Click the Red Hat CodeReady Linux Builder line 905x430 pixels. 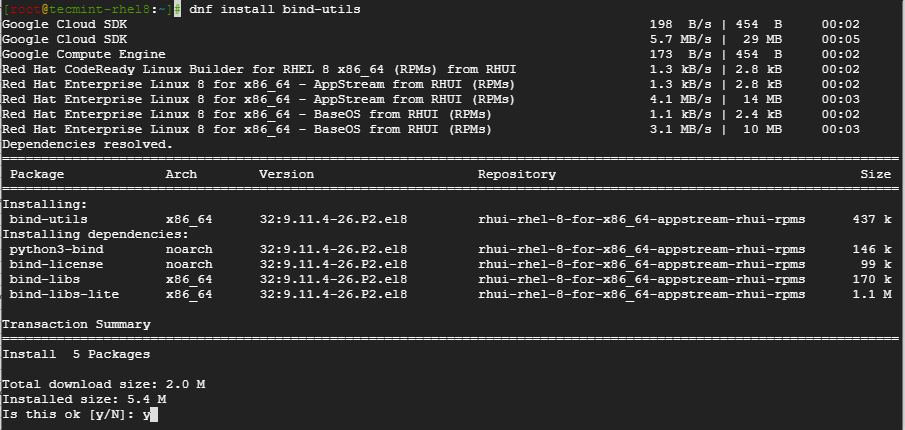click(258, 69)
